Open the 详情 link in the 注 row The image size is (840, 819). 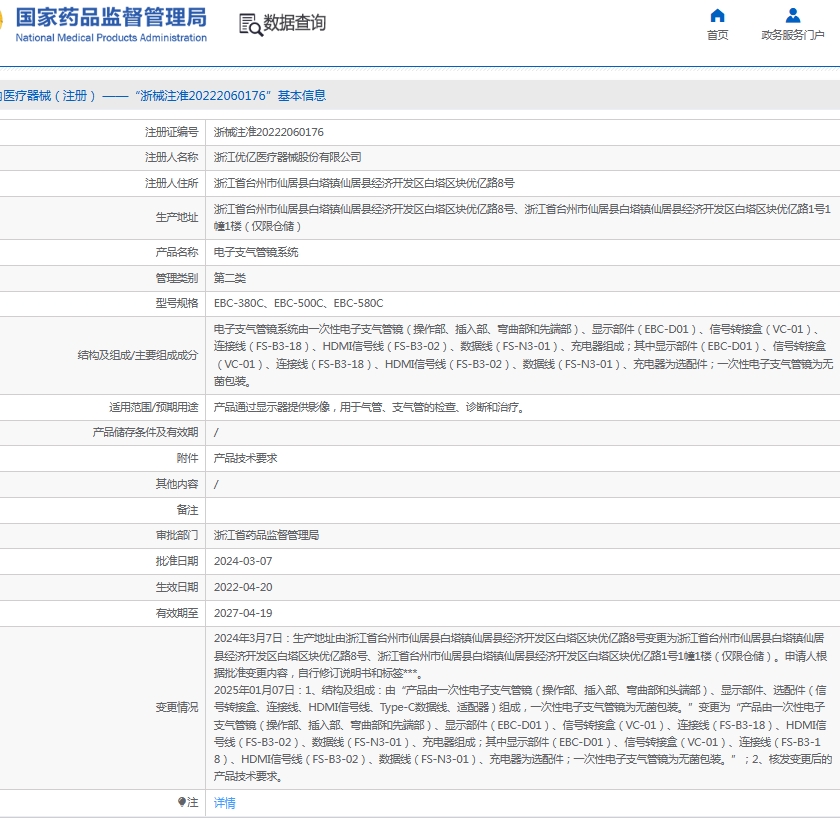[x=224, y=802]
